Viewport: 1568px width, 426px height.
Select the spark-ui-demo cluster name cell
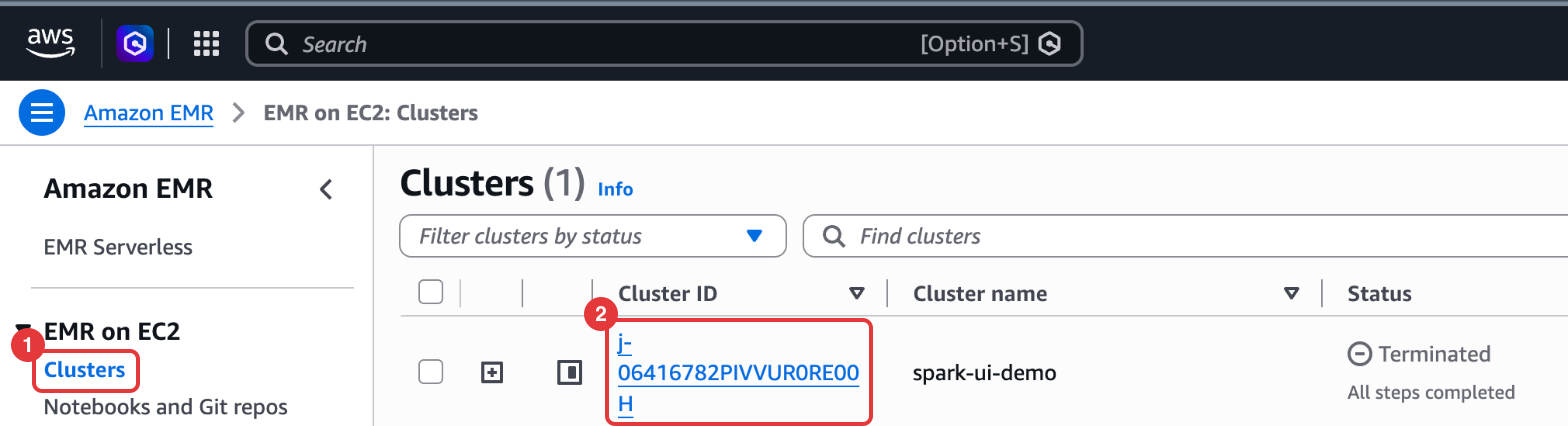tap(984, 373)
